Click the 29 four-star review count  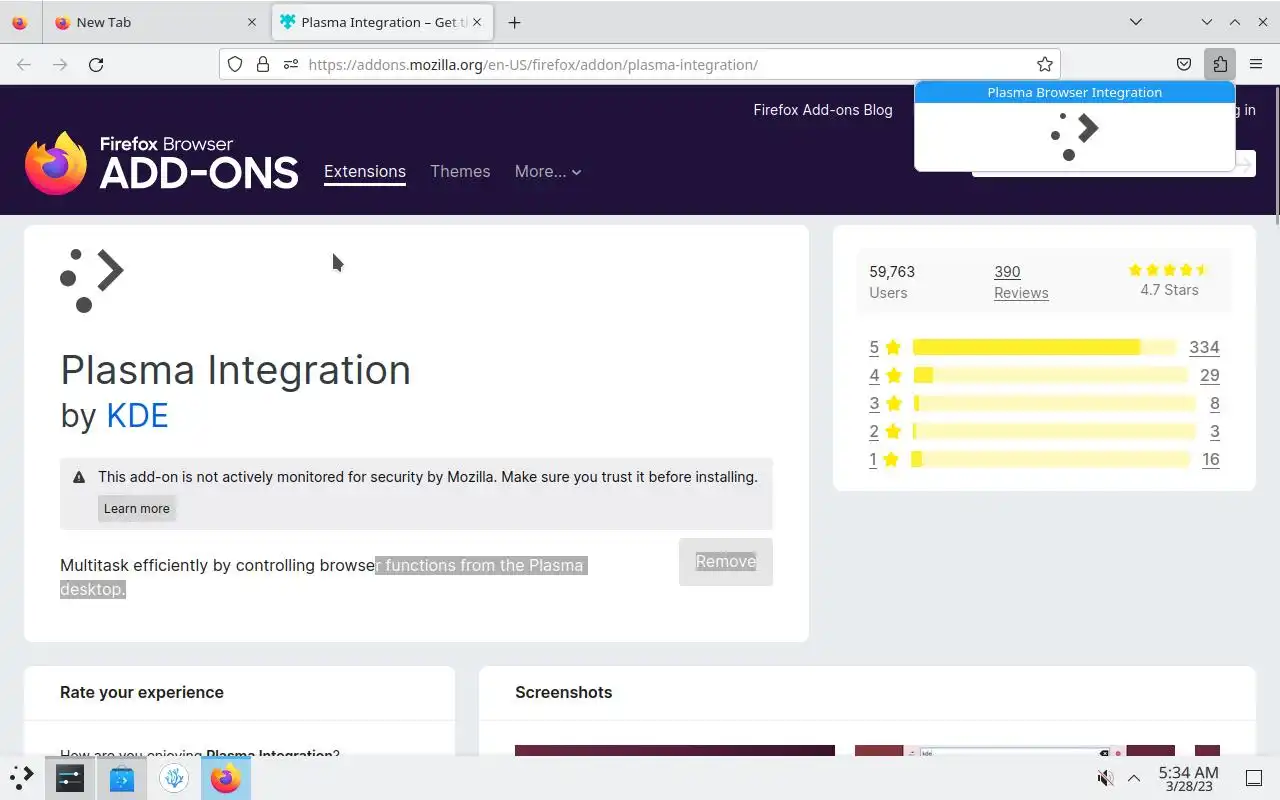(1210, 376)
